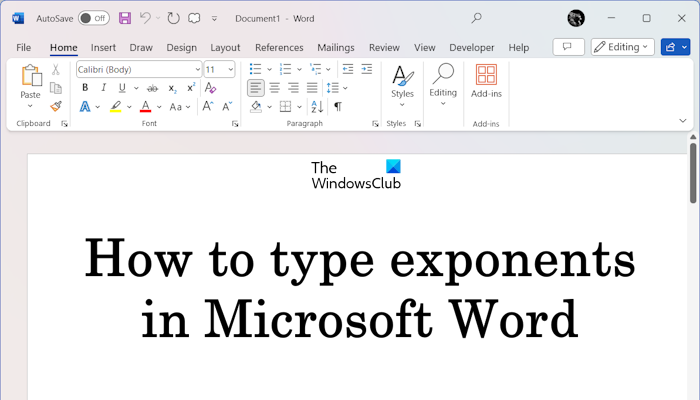Image resolution: width=700 pixels, height=400 pixels.
Task: Click the Cut scissors icon
Action: (x=56, y=69)
